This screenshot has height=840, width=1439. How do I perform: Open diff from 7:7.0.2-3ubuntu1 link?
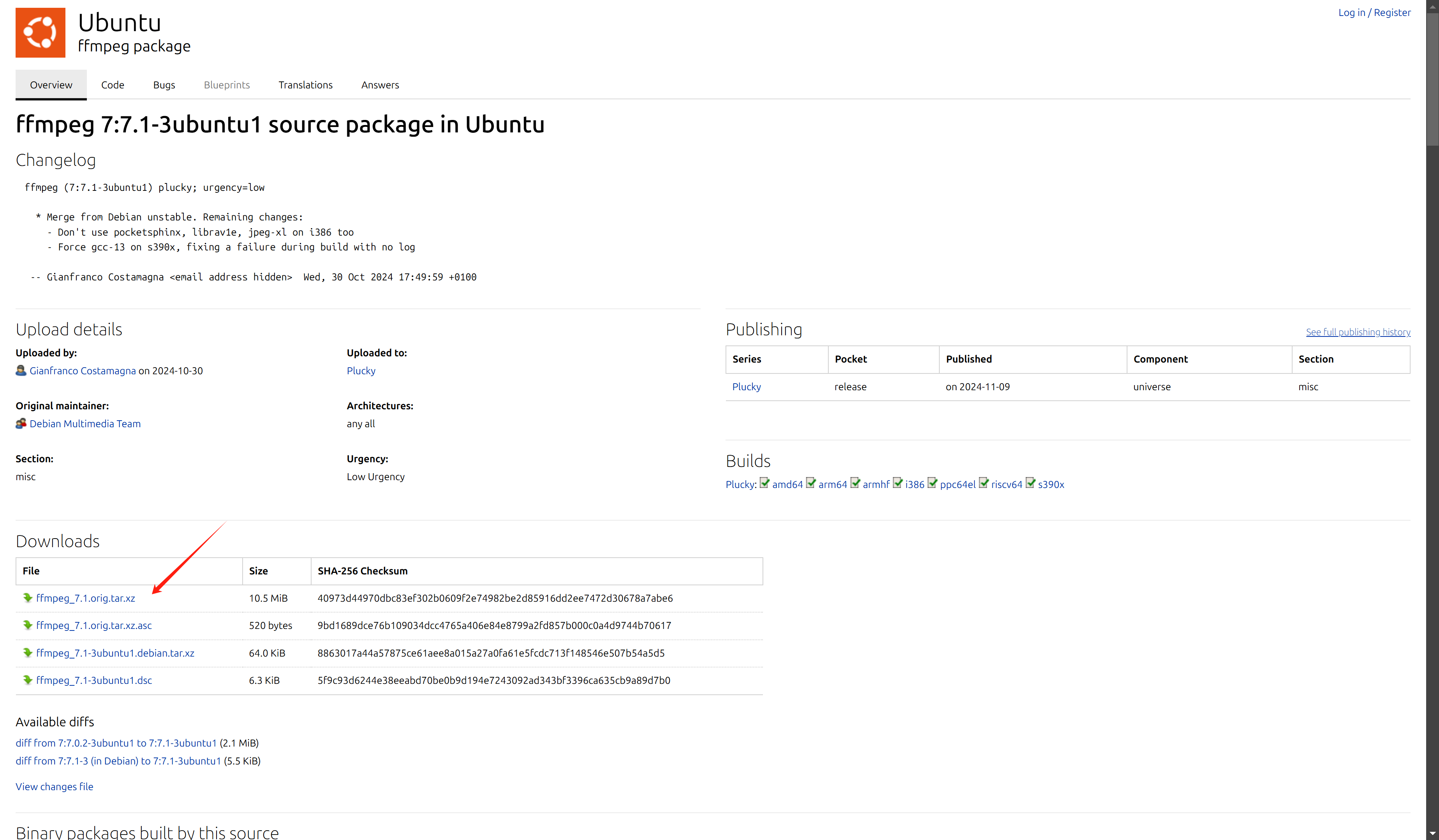coord(116,743)
